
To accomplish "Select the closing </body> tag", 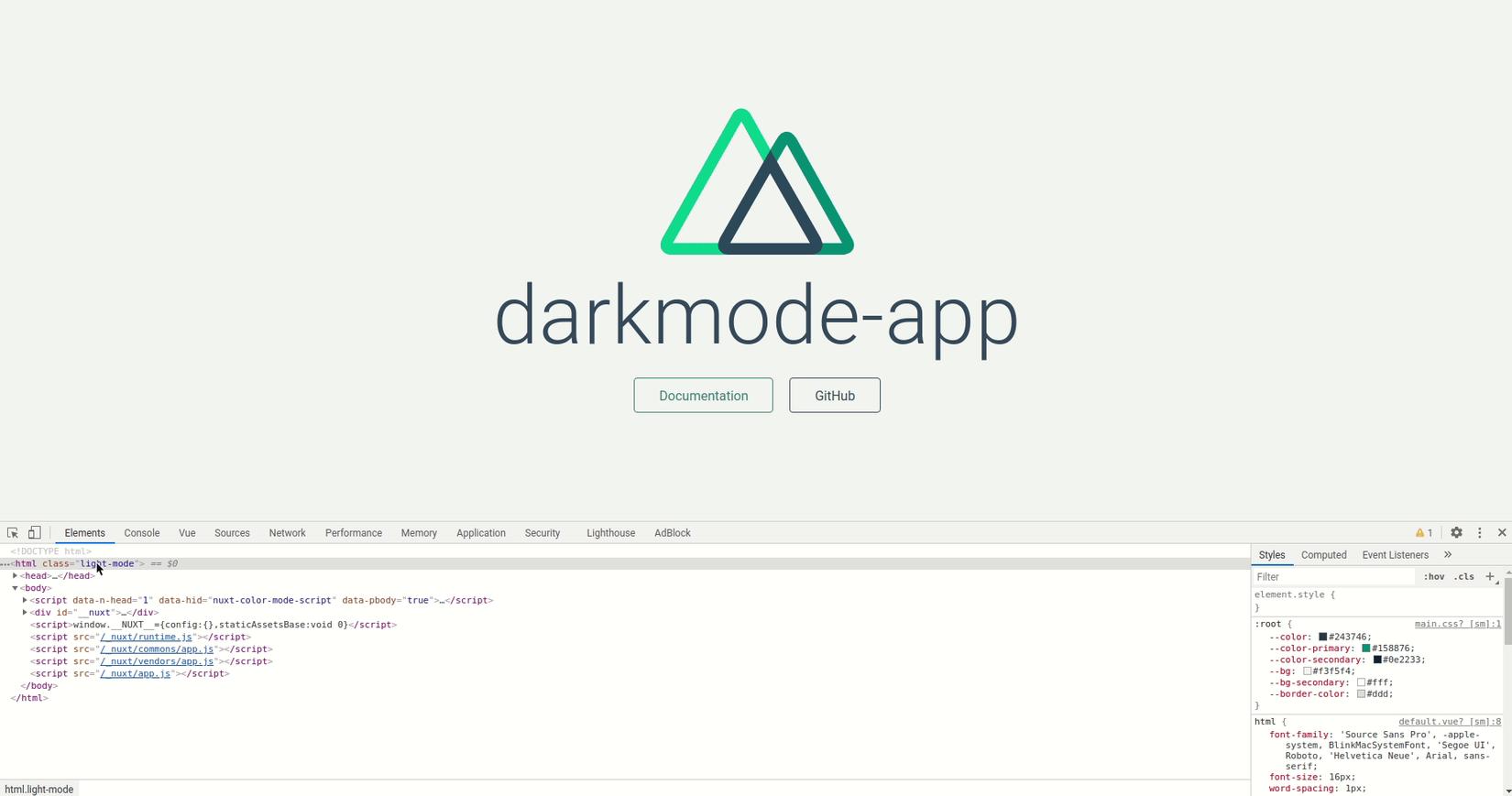I will [x=38, y=685].
